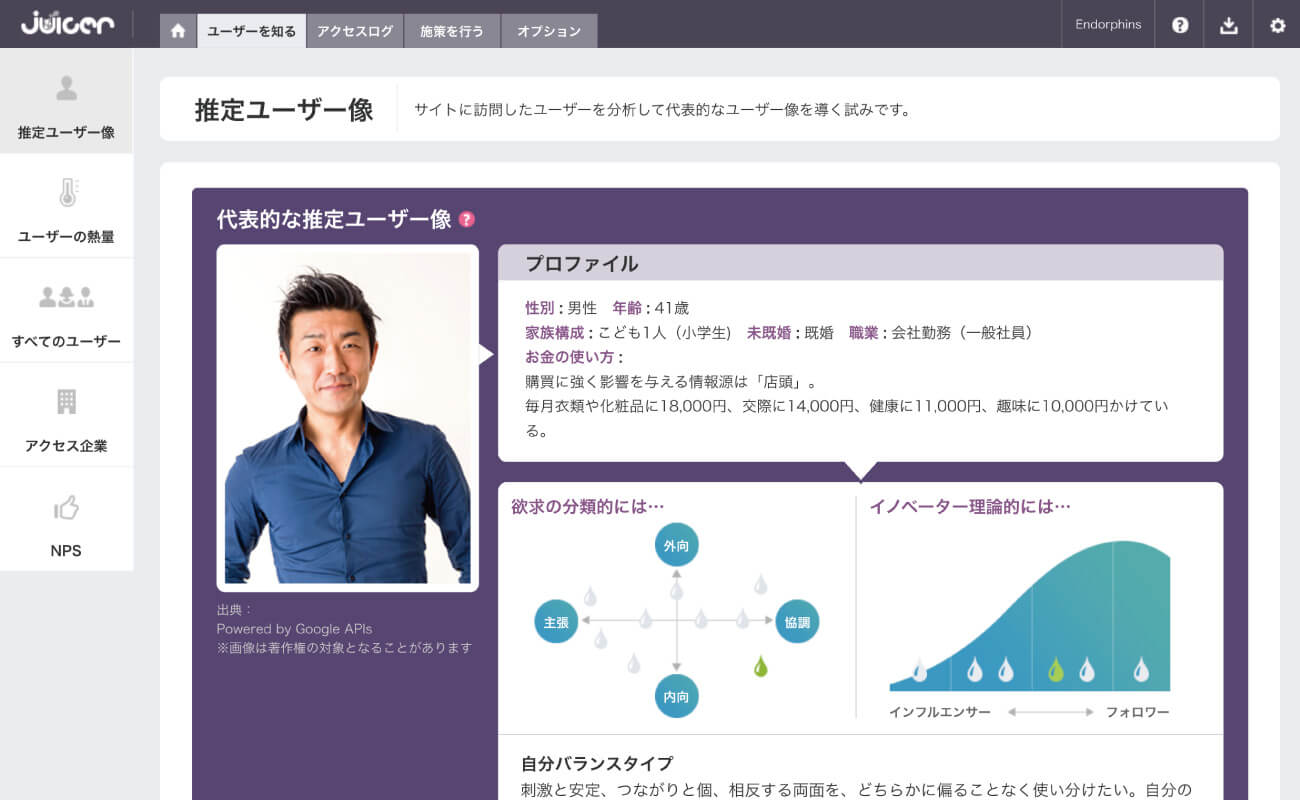
Task: Click the download icon in header
Action: [1229, 25]
